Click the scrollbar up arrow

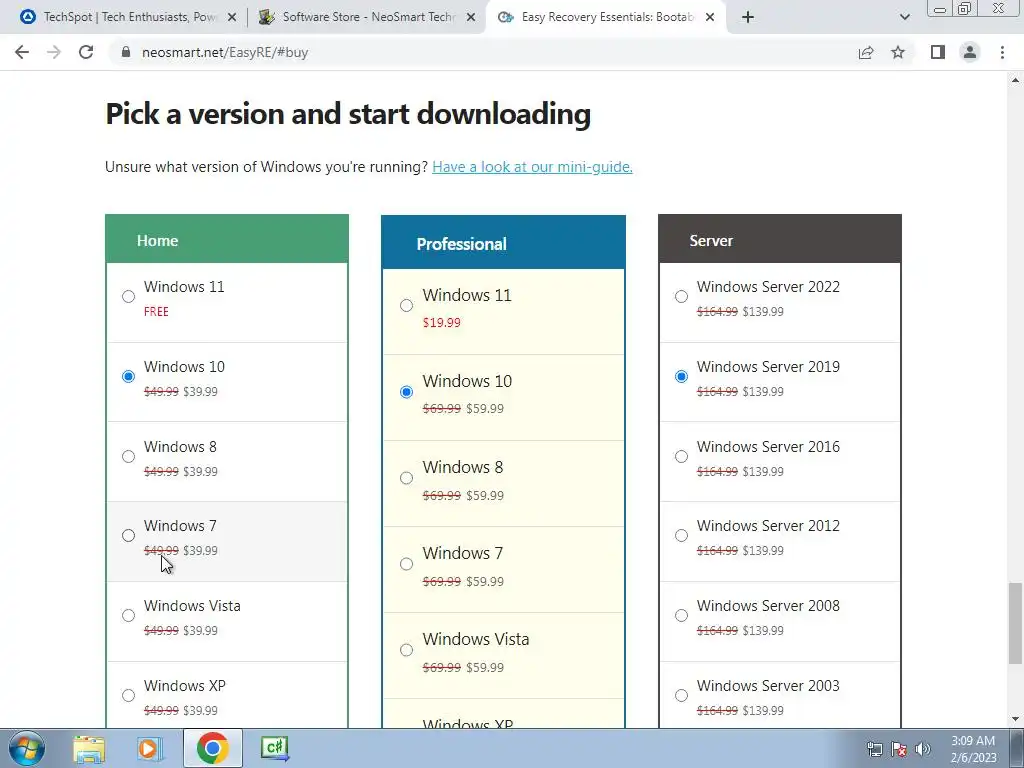click(x=1015, y=80)
